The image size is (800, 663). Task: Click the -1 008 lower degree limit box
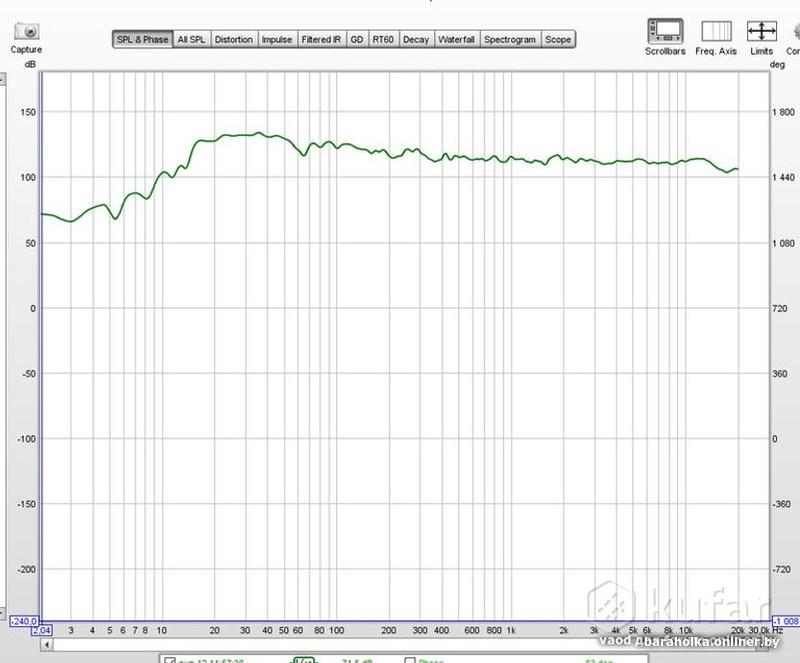[785, 621]
